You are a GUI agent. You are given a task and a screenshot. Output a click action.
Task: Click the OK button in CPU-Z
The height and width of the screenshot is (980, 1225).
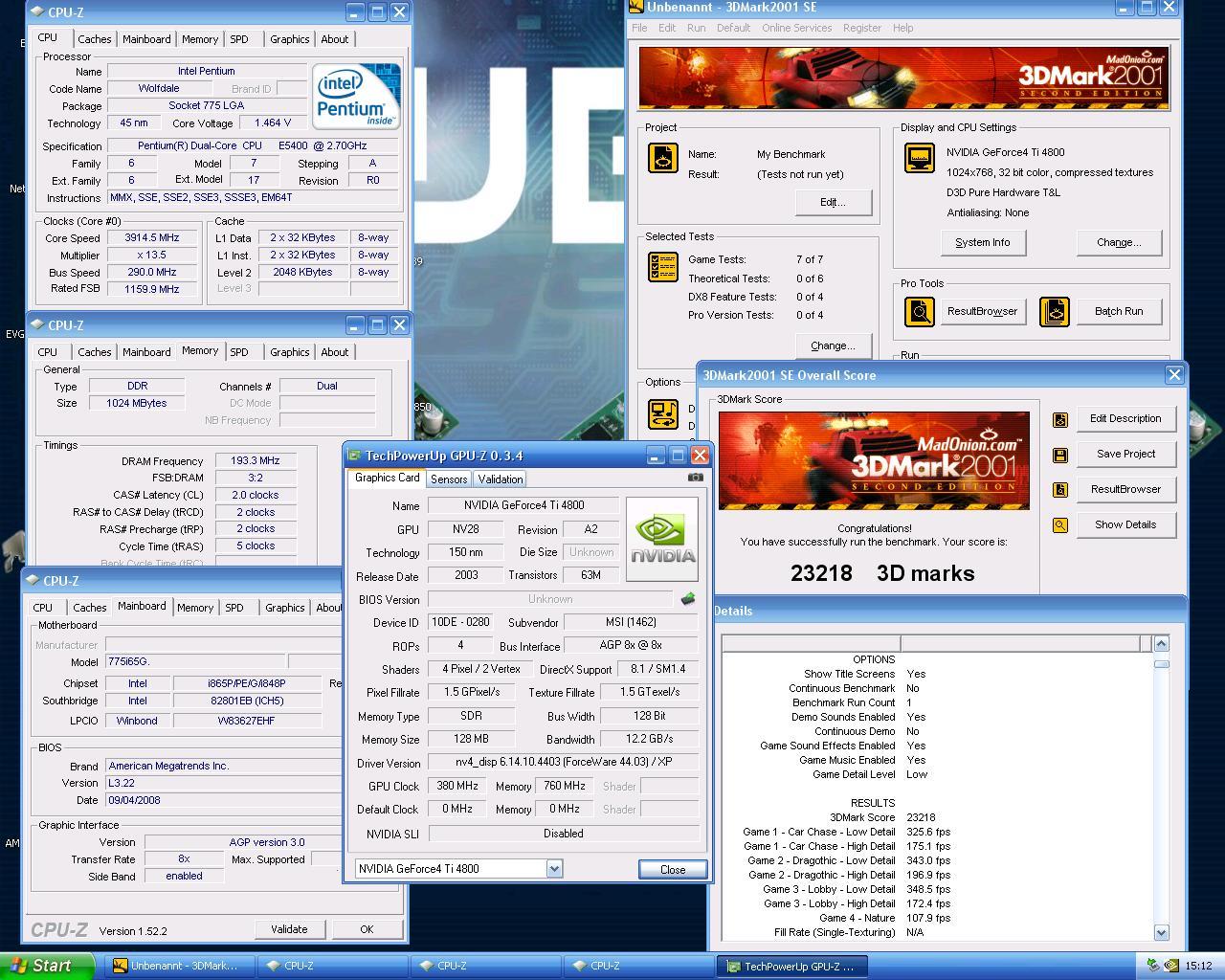367,929
